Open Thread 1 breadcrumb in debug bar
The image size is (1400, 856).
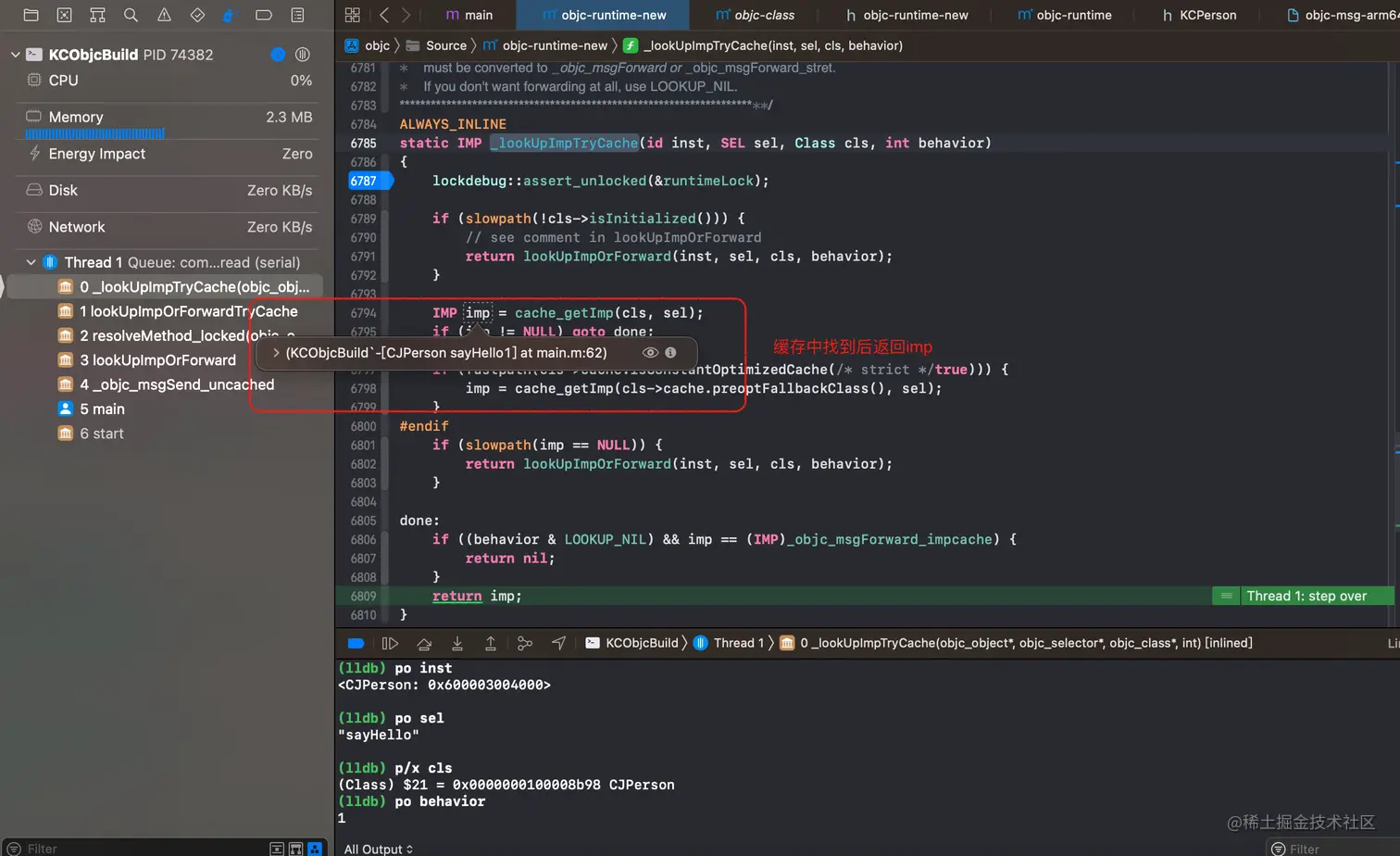point(729,643)
